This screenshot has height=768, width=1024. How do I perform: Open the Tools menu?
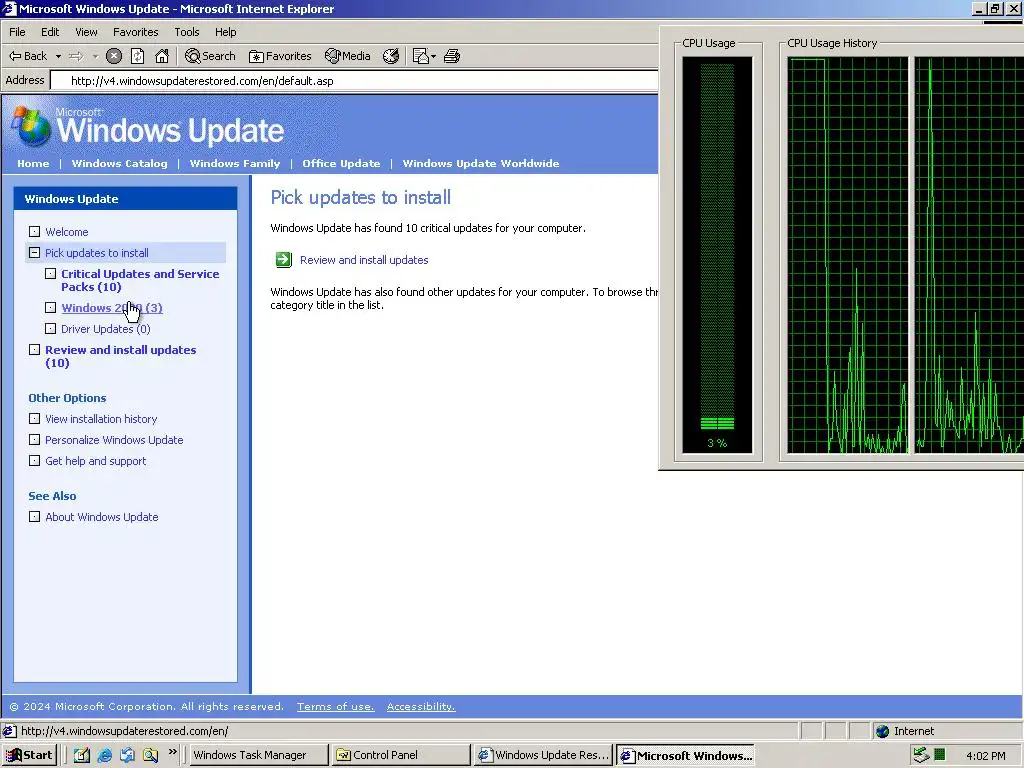click(x=187, y=32)
